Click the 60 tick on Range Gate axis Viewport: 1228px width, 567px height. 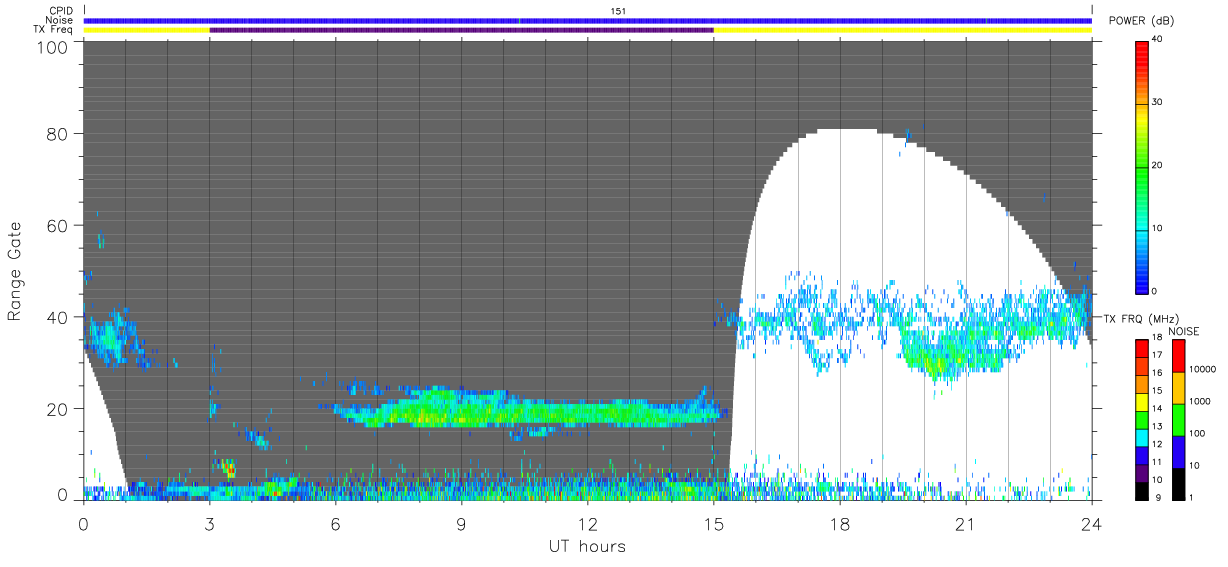pos(57,225)
